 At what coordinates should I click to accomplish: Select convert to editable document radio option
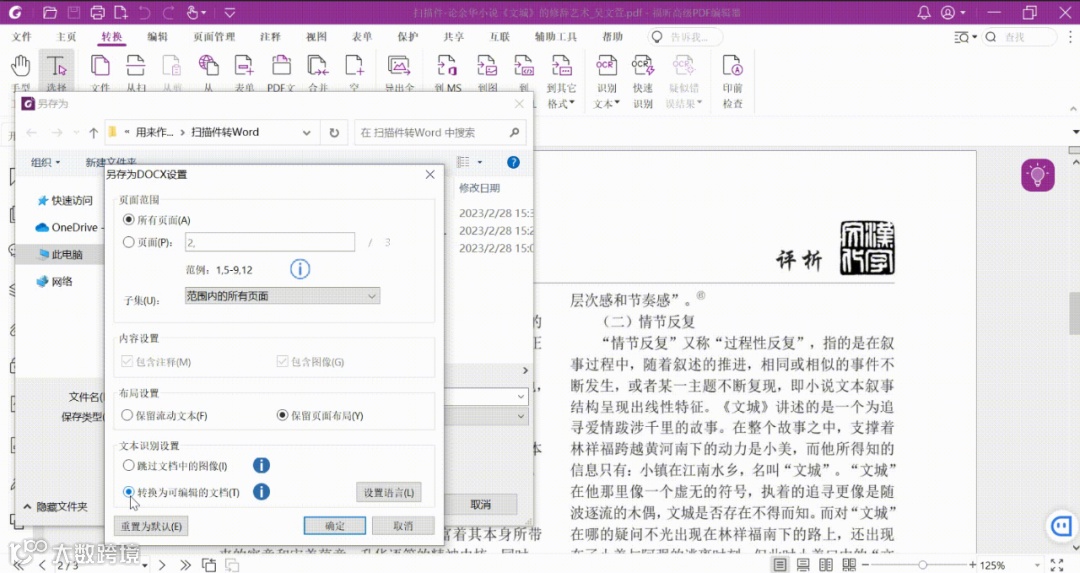128,492
